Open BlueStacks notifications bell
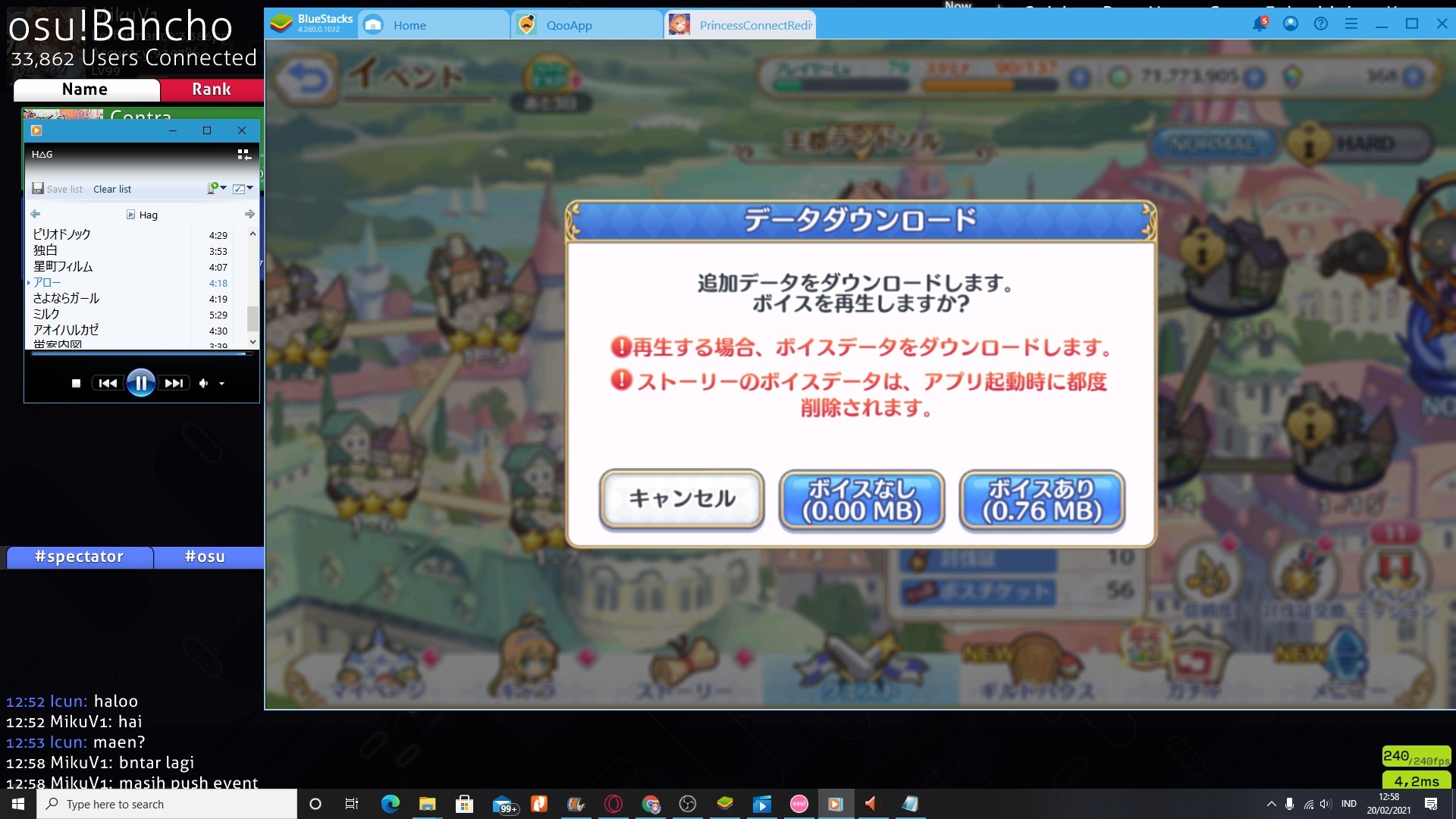The width and height of the screenshot is (1456, 819). pos(1260,24)
